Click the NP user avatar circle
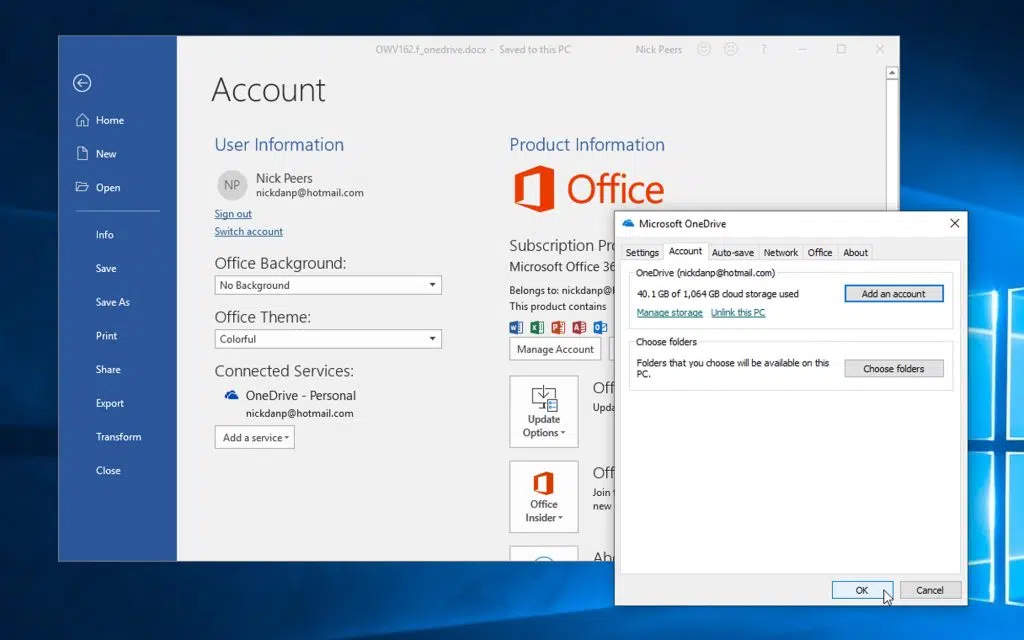Screen dimensions: 1024x640 [x=232, y=185]
